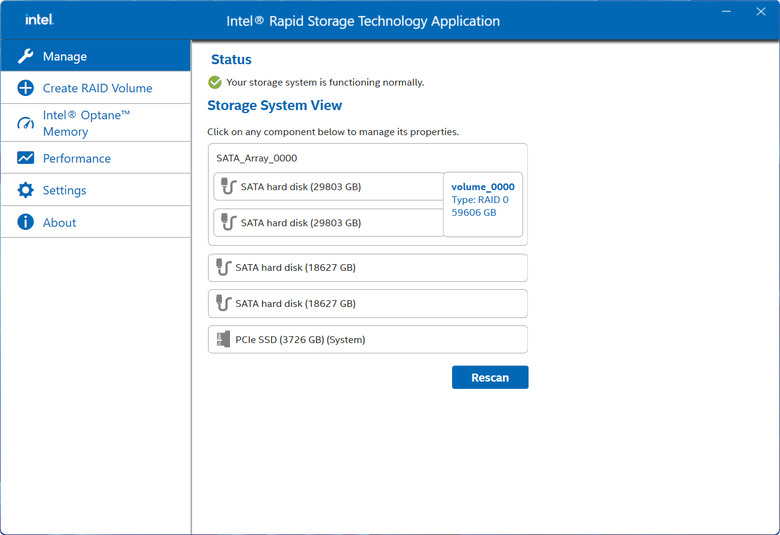Click the wrench icon beside Manage

click(x=25, y=56)
